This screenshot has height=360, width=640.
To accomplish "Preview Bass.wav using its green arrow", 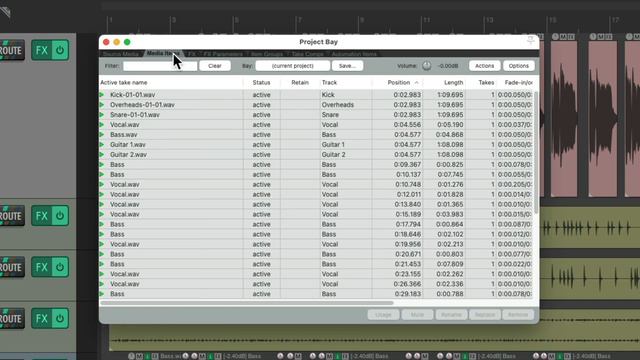I will coord(102,135).
